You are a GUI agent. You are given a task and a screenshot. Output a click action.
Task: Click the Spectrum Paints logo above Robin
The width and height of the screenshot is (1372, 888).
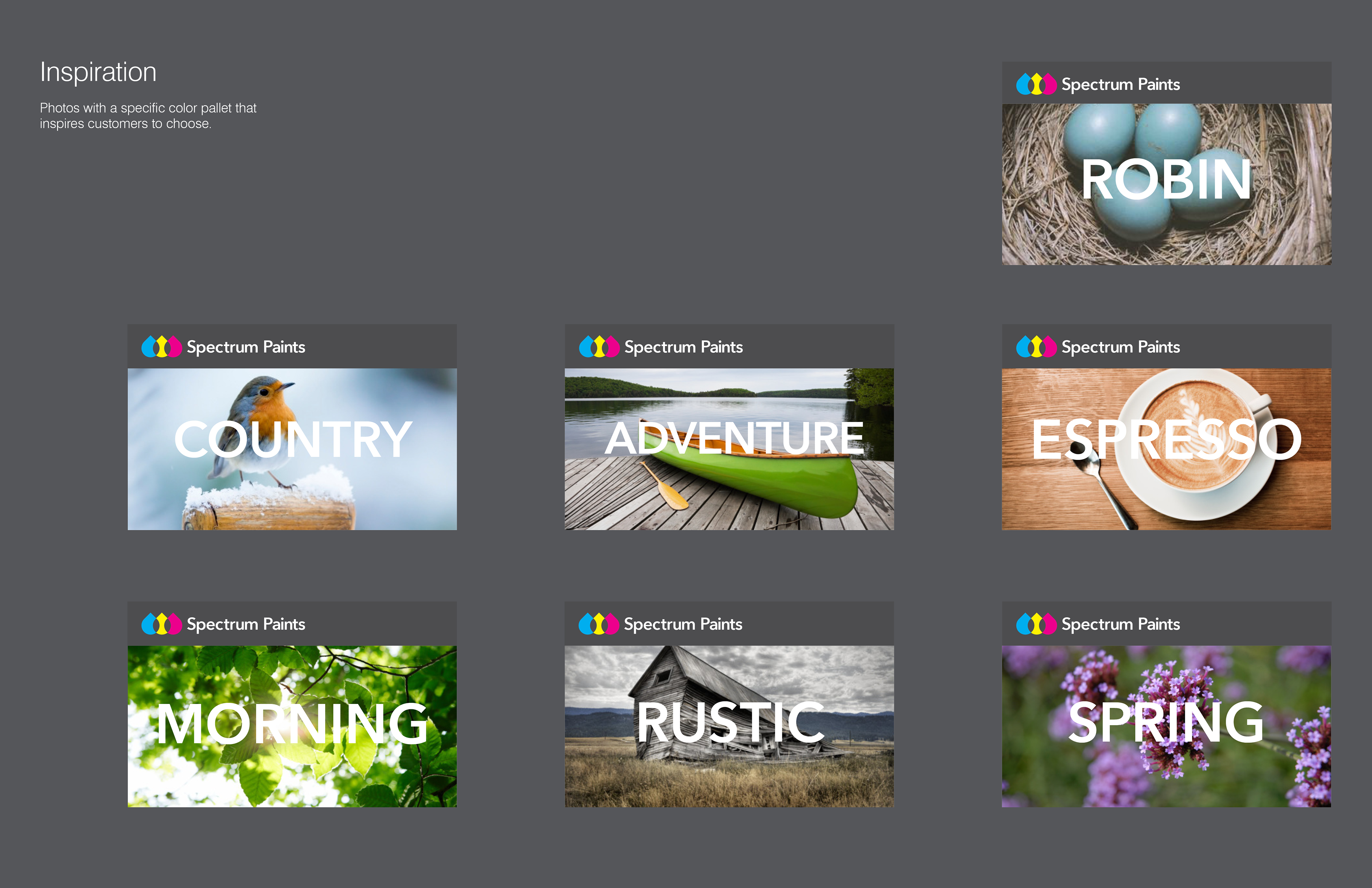point(1036,84)
